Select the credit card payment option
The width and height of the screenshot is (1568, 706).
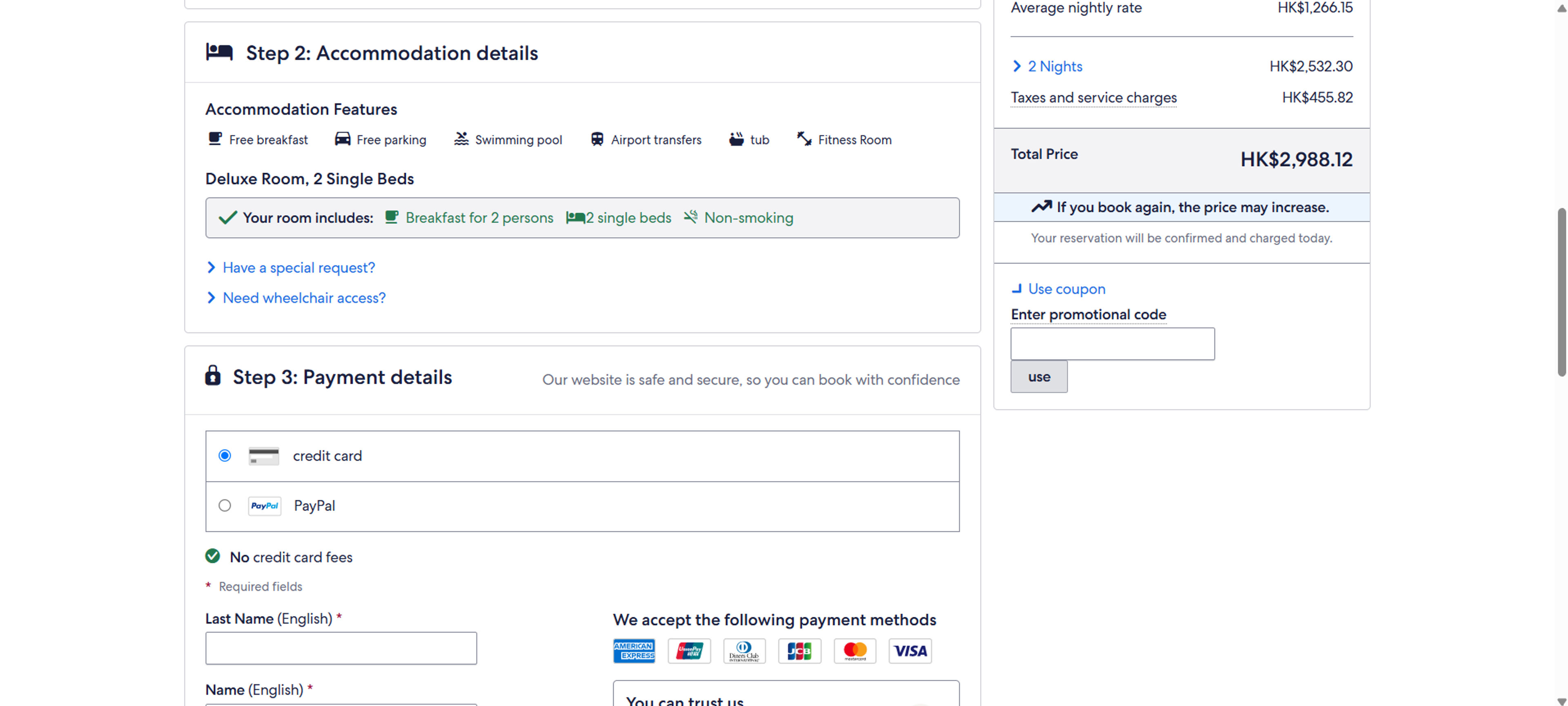pyautogui.click(x=225, y=455)
